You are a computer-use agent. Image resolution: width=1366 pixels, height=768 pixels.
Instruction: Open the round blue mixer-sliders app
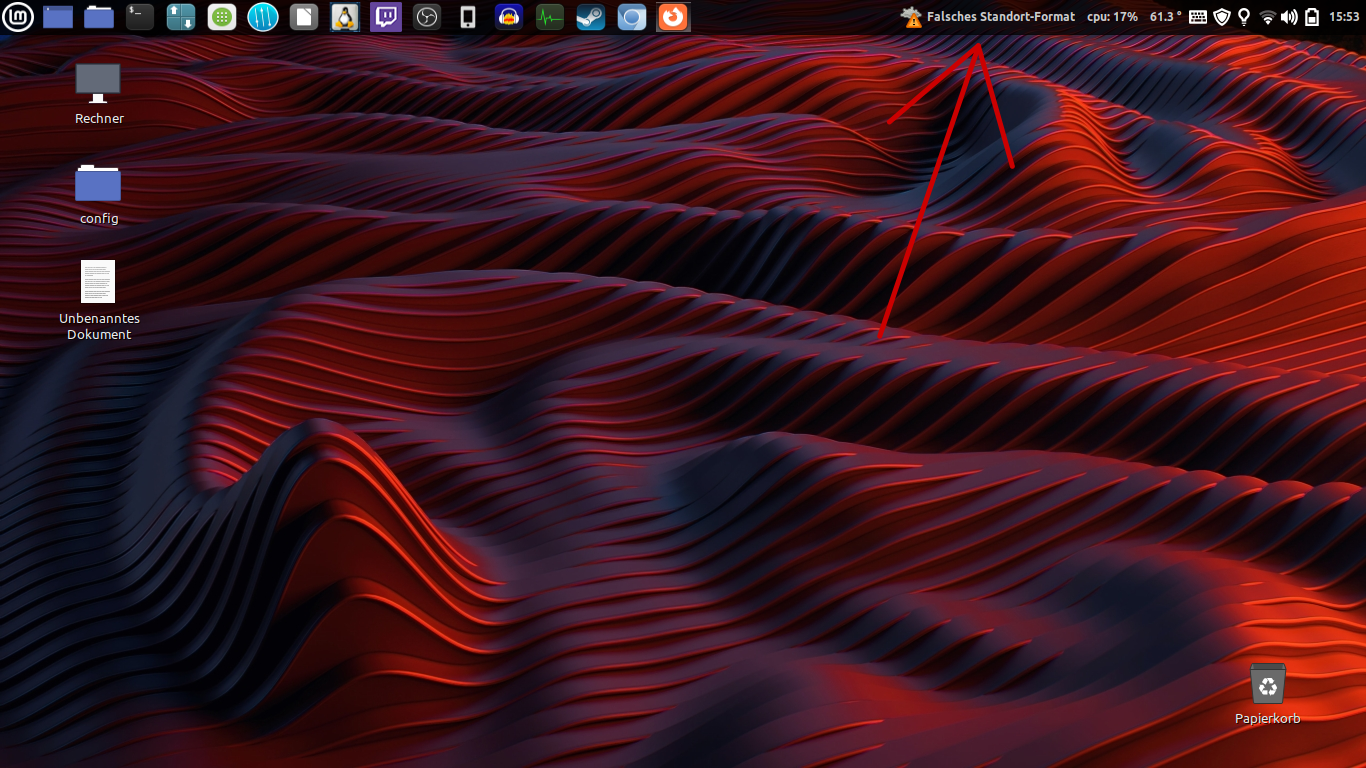click(263, 16)
